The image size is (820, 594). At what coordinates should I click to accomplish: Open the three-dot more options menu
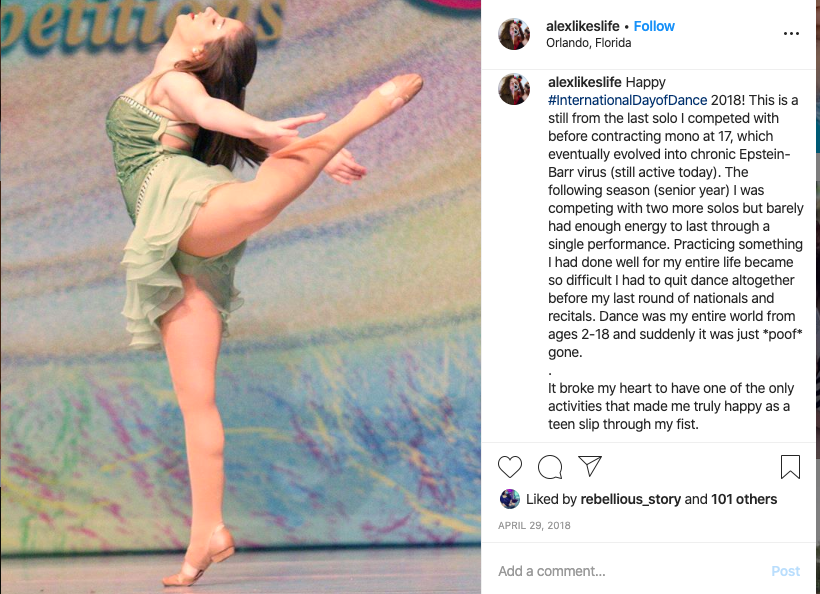(x=791, y=33)
